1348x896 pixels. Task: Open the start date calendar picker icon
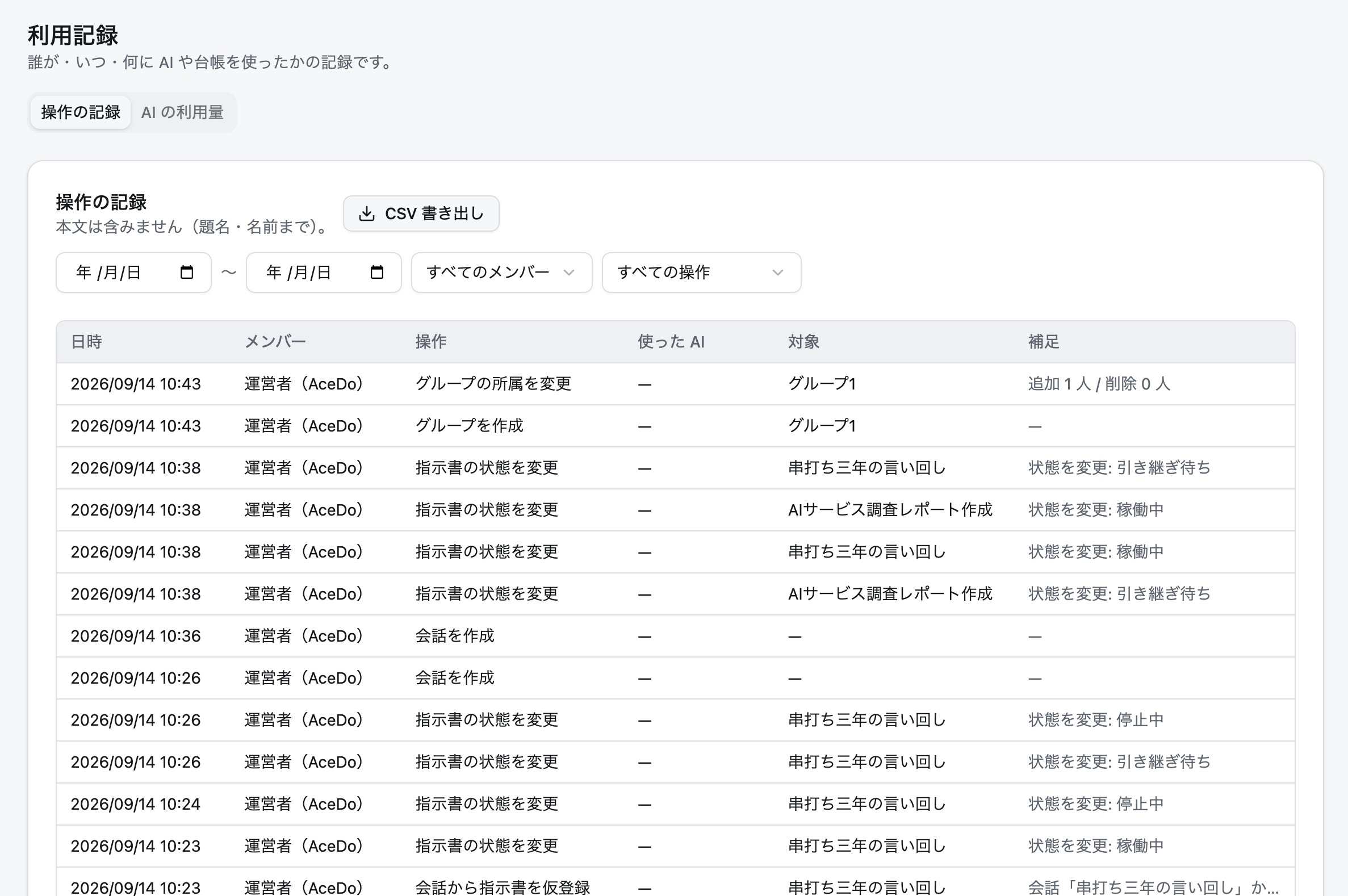pyautogui.click(x=187, y=272)
